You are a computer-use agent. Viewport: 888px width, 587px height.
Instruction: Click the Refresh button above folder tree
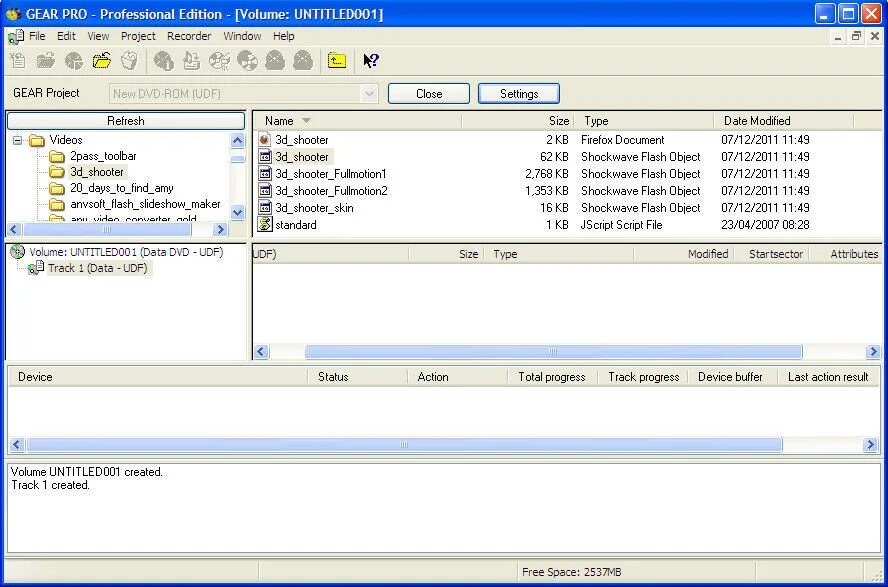pyautogui.click(x=126, y=121)
